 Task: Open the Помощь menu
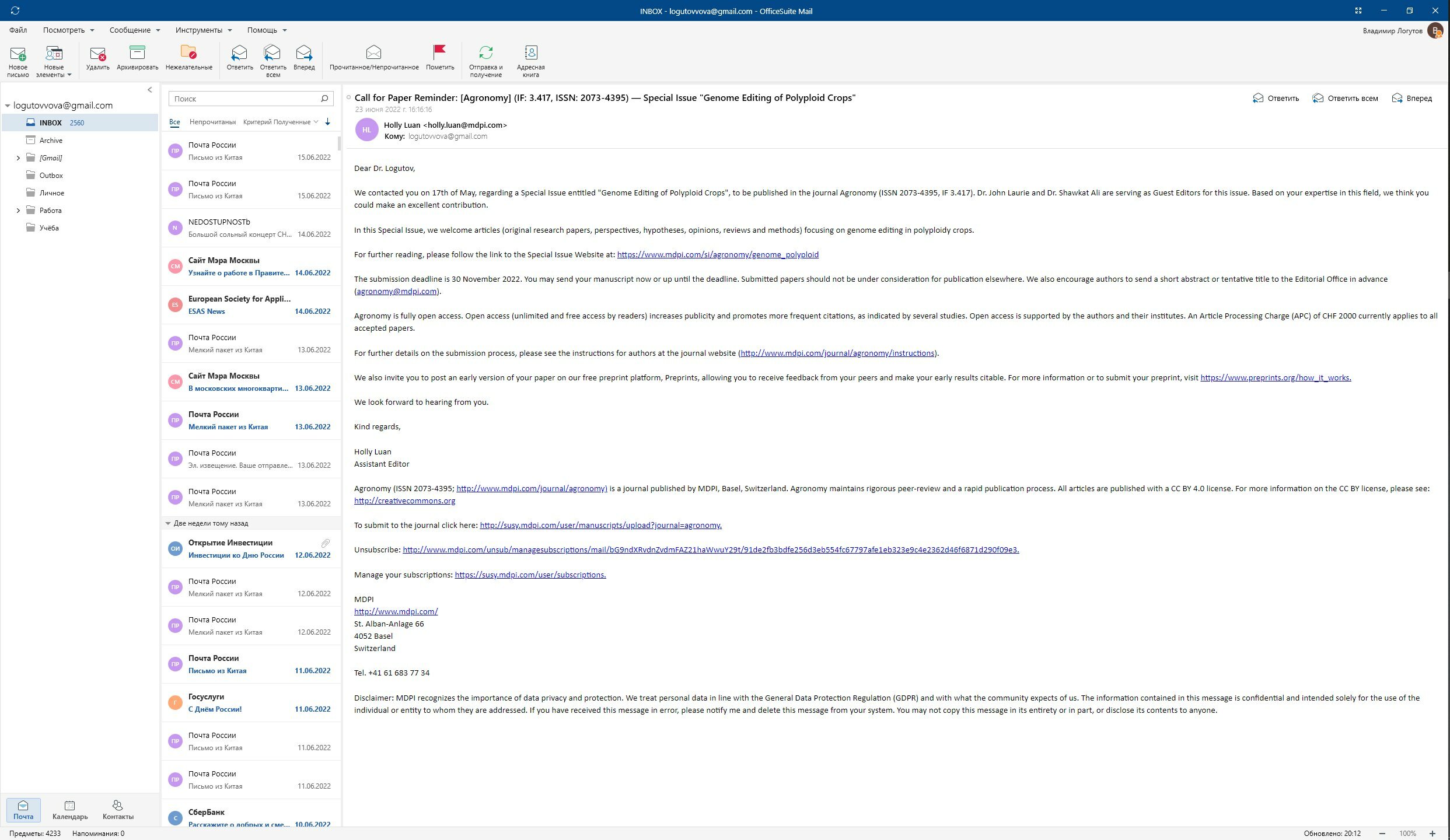click(267, 30)
